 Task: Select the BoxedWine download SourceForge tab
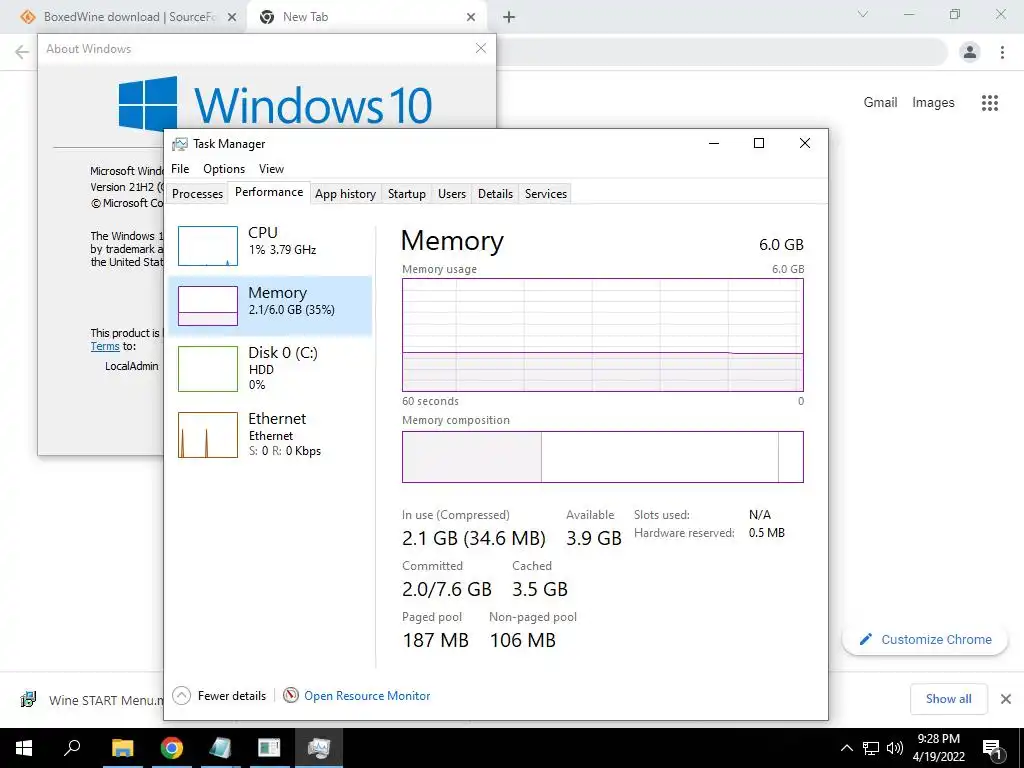(x=128, y=17)
